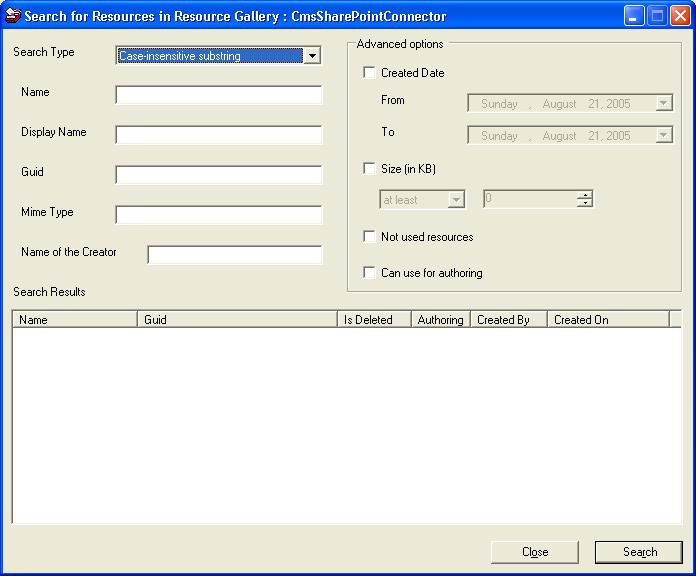696x576 pixels.
Task: Click the Close button
Action: pyautogui.click(x=535, y=552)
